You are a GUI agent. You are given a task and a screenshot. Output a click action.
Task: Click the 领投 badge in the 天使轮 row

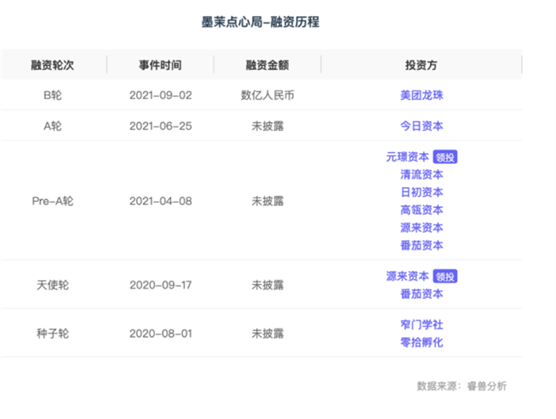[x=445, y=276]
